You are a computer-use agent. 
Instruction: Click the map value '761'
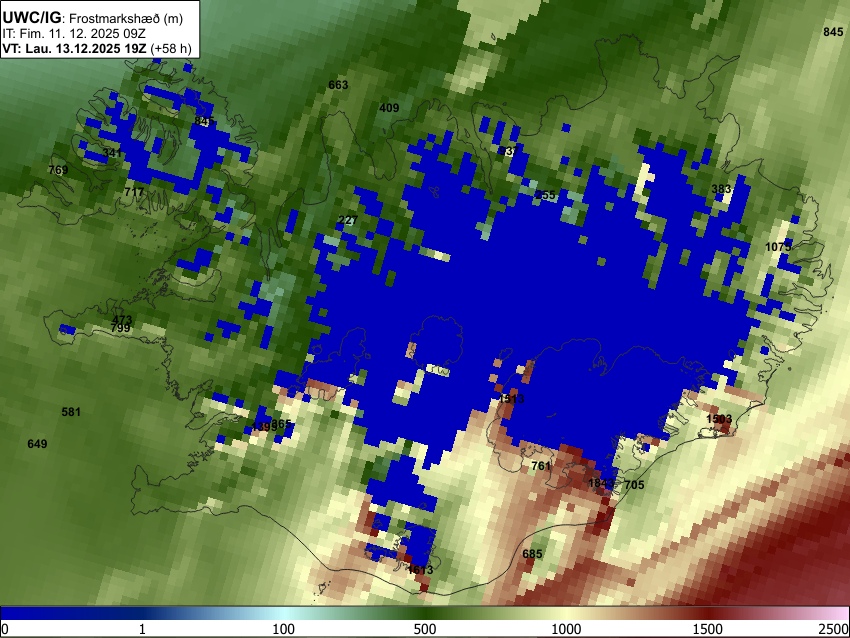point(541,466)
